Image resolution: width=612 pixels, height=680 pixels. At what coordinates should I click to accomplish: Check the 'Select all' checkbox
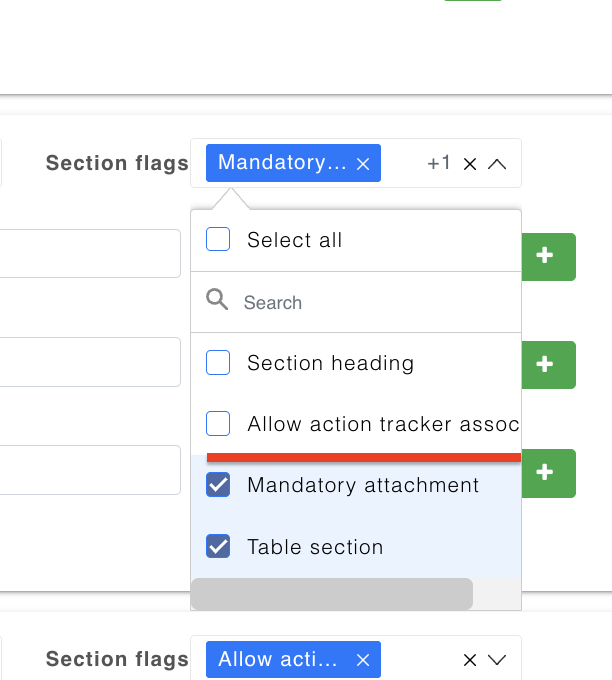[218, 240]
